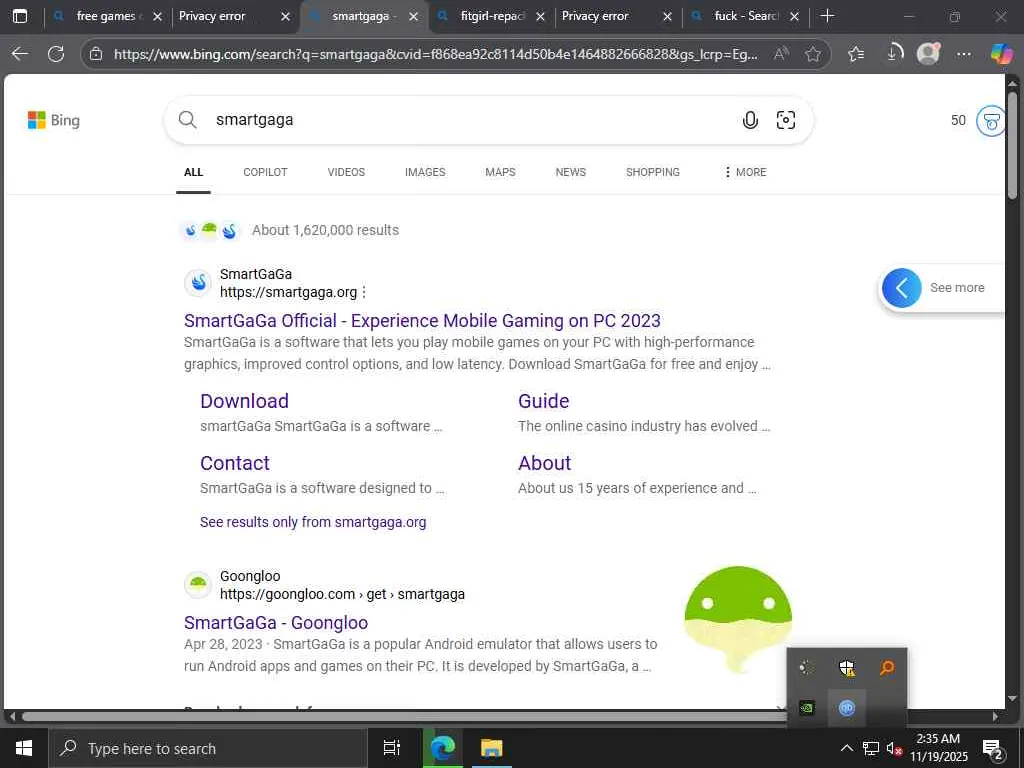Open Edge settings and more menu

963,54
